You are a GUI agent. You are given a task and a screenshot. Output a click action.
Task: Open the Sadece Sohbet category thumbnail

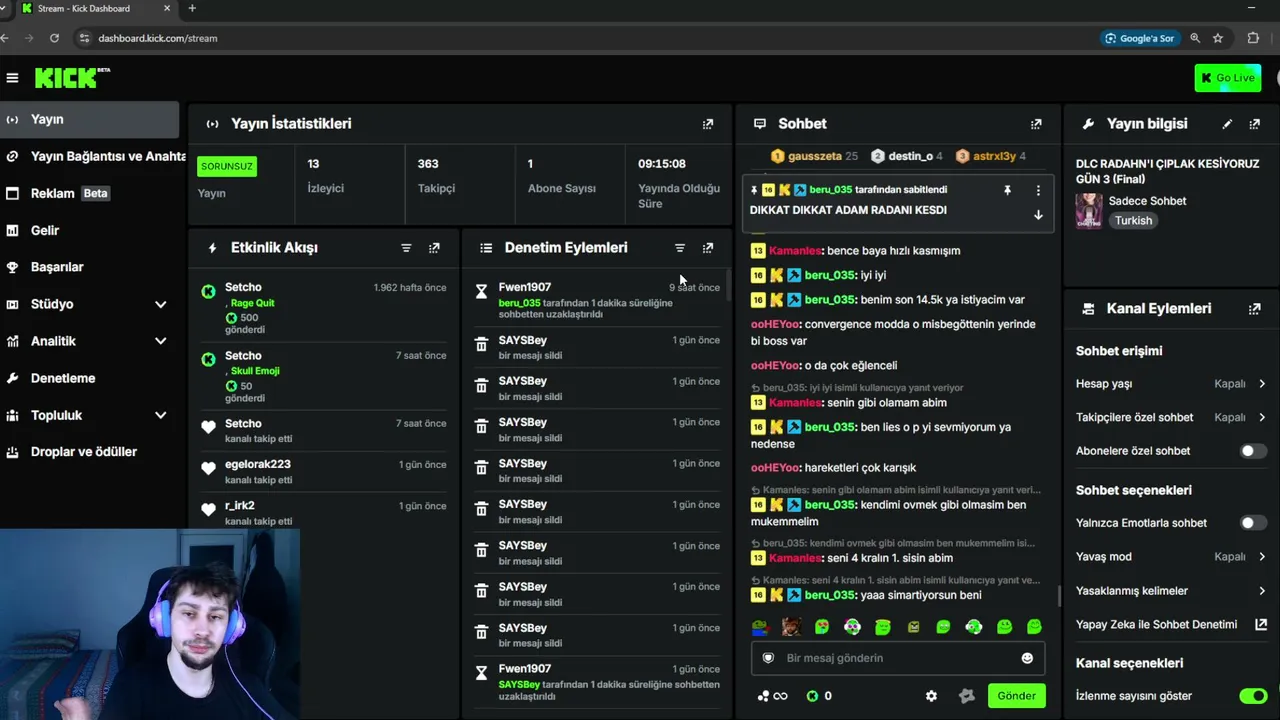pos(1089,211)
